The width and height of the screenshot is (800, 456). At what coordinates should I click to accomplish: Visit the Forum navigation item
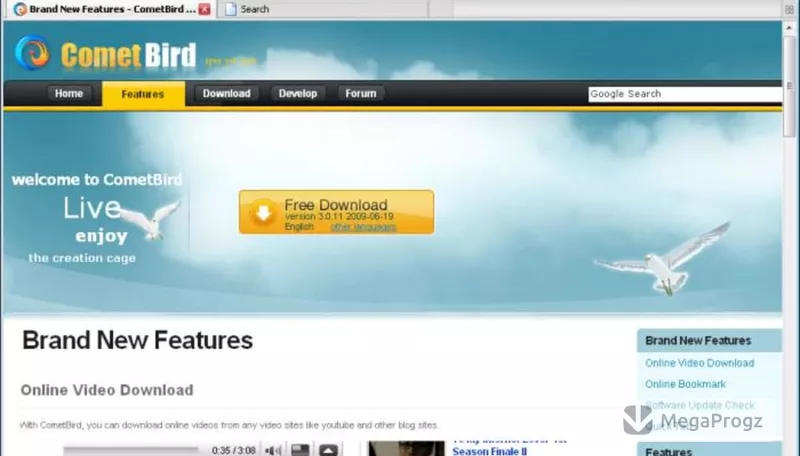tap(361, 93)
